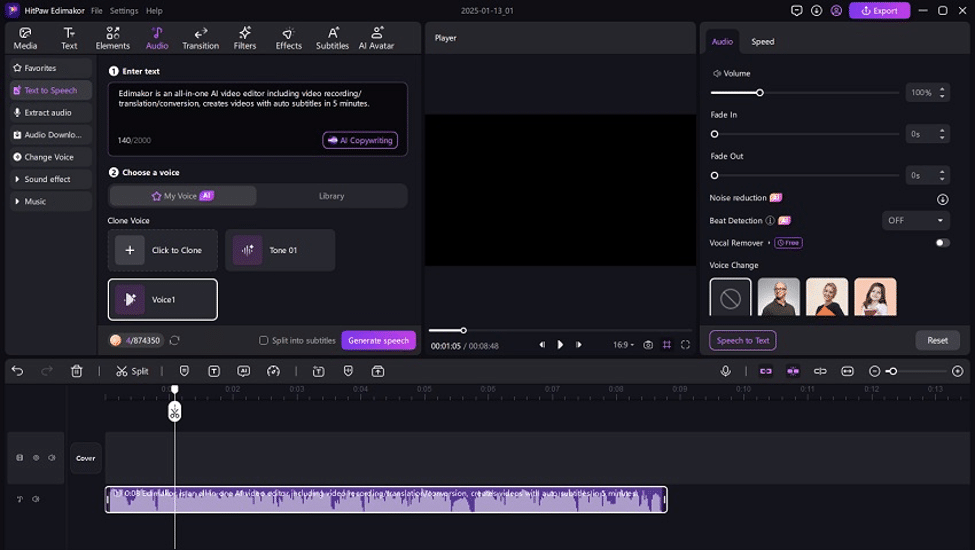
Task: Open the Text tool panel
Action: point(69,38)
